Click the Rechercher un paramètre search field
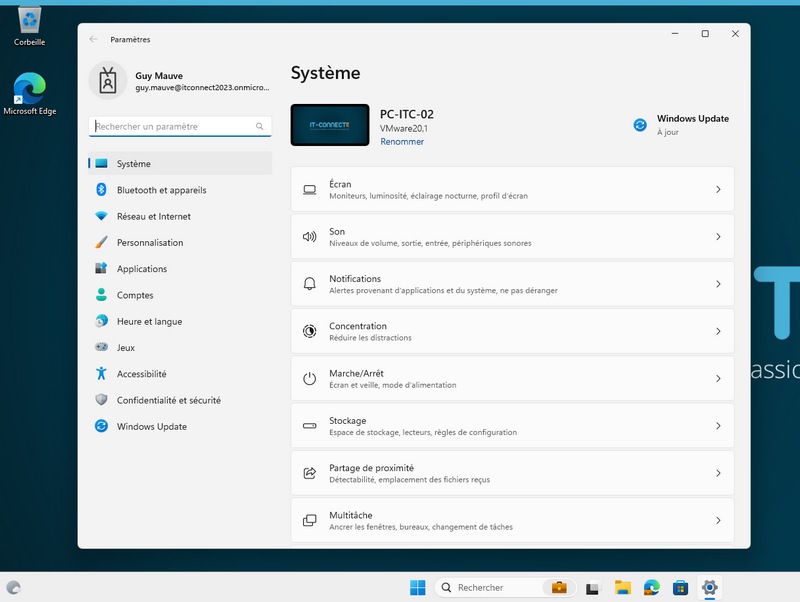 [173, 127]
